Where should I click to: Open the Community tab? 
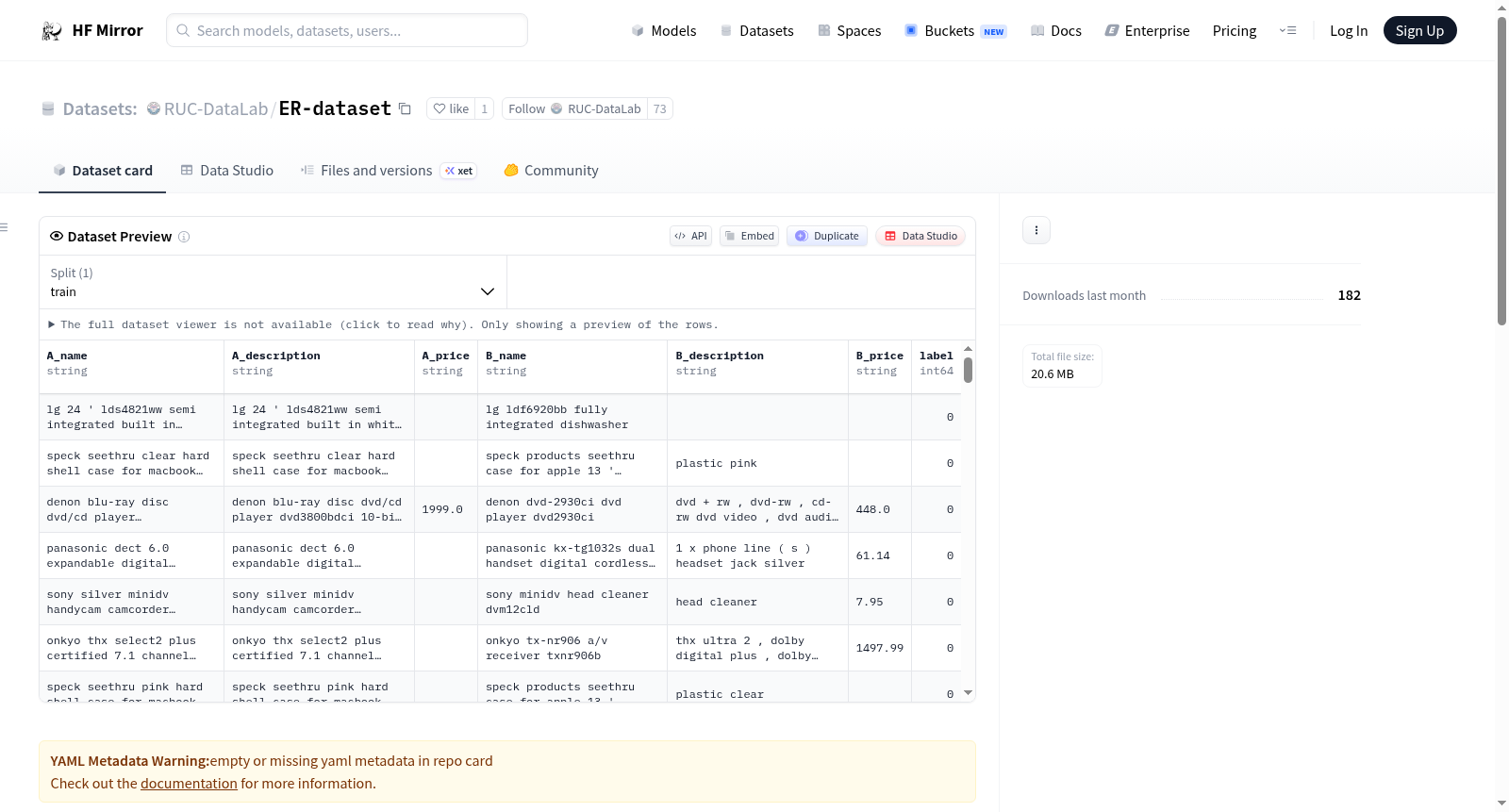[x=551, y=171]
